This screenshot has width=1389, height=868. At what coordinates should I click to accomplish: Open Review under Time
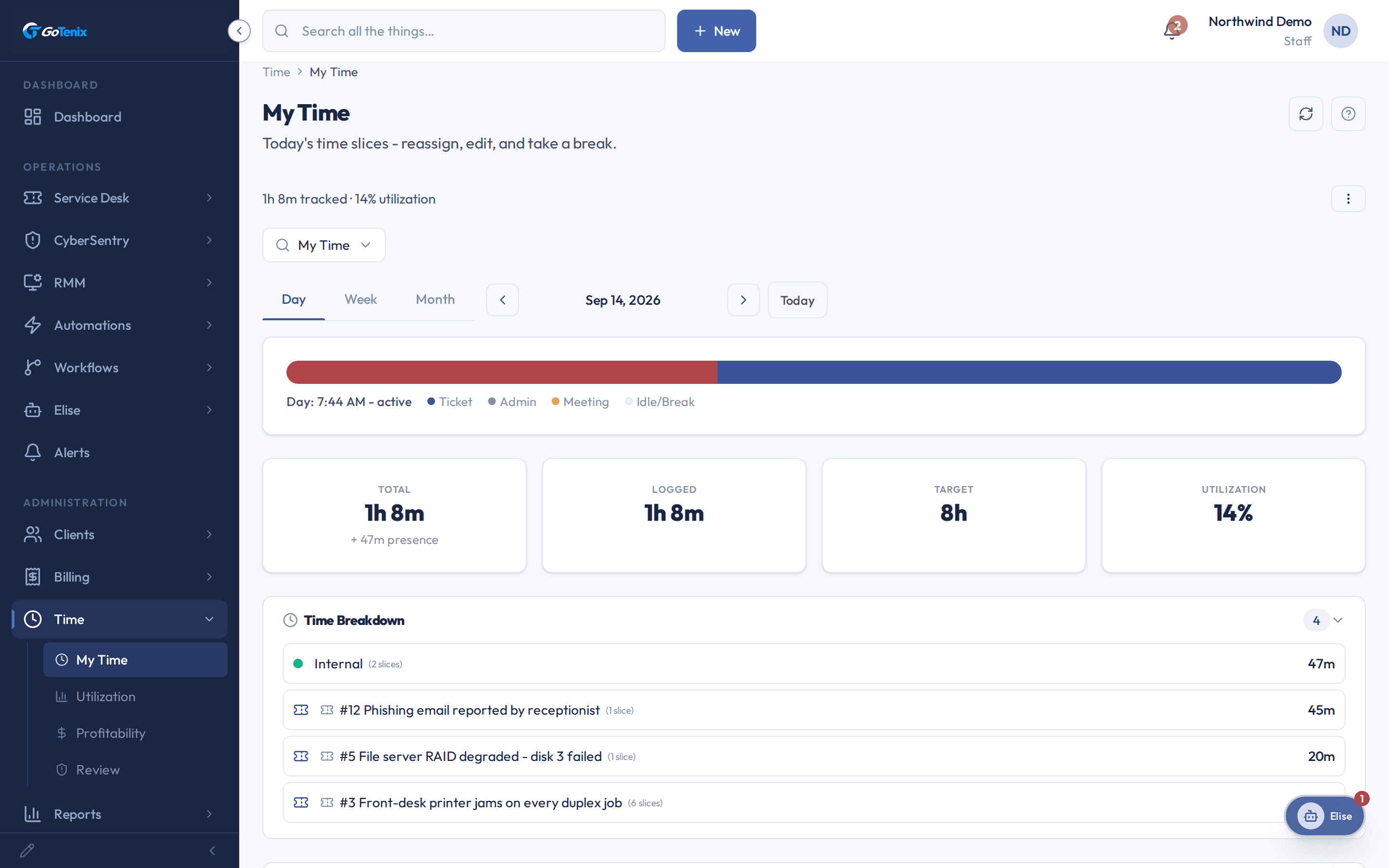[136, 770]
